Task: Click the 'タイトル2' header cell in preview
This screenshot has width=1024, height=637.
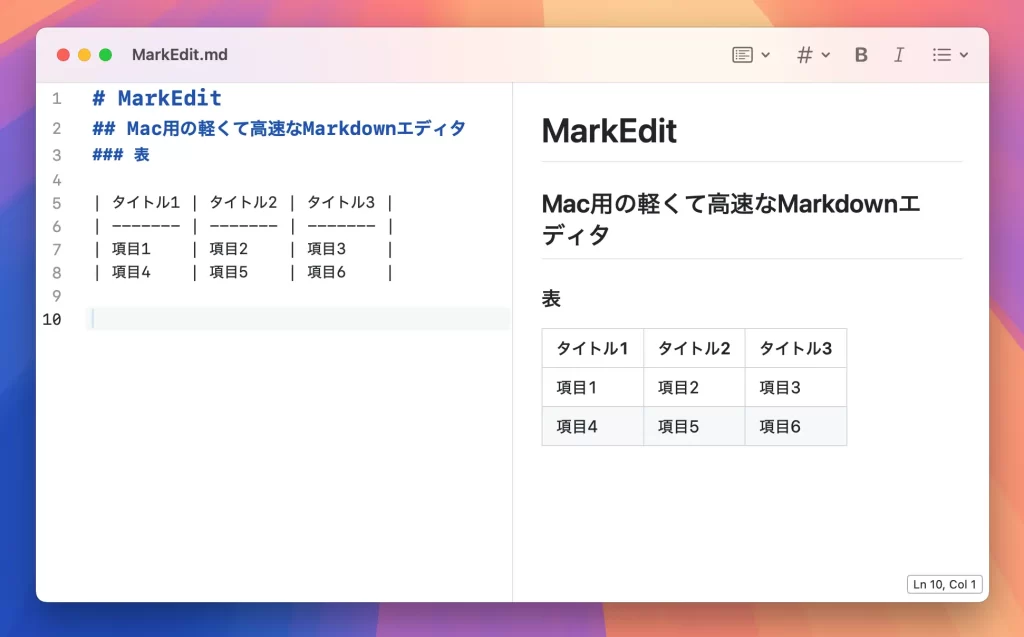Action: [x=694, y=348]
